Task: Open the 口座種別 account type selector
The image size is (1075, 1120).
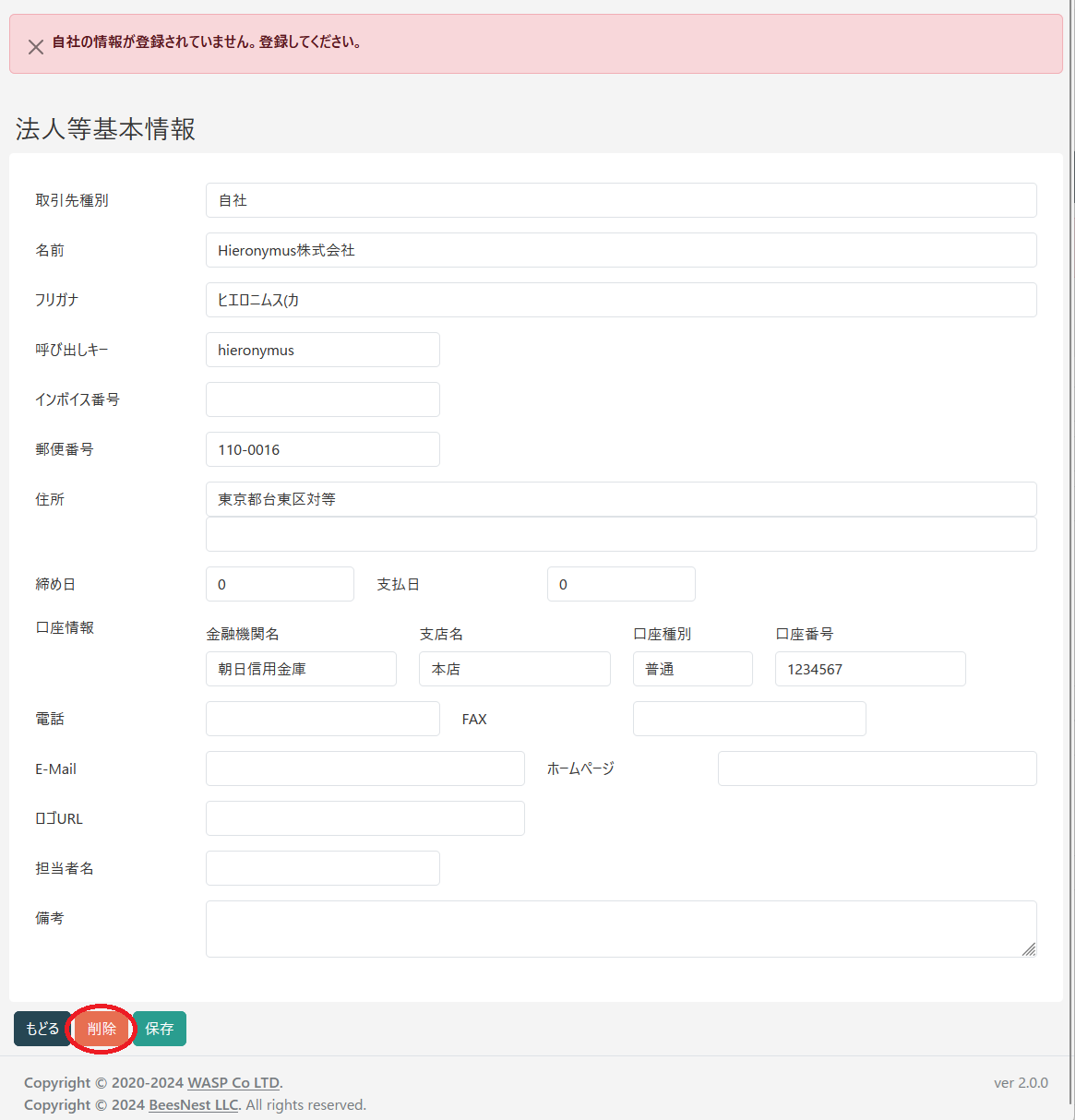Action: [692, 669]
